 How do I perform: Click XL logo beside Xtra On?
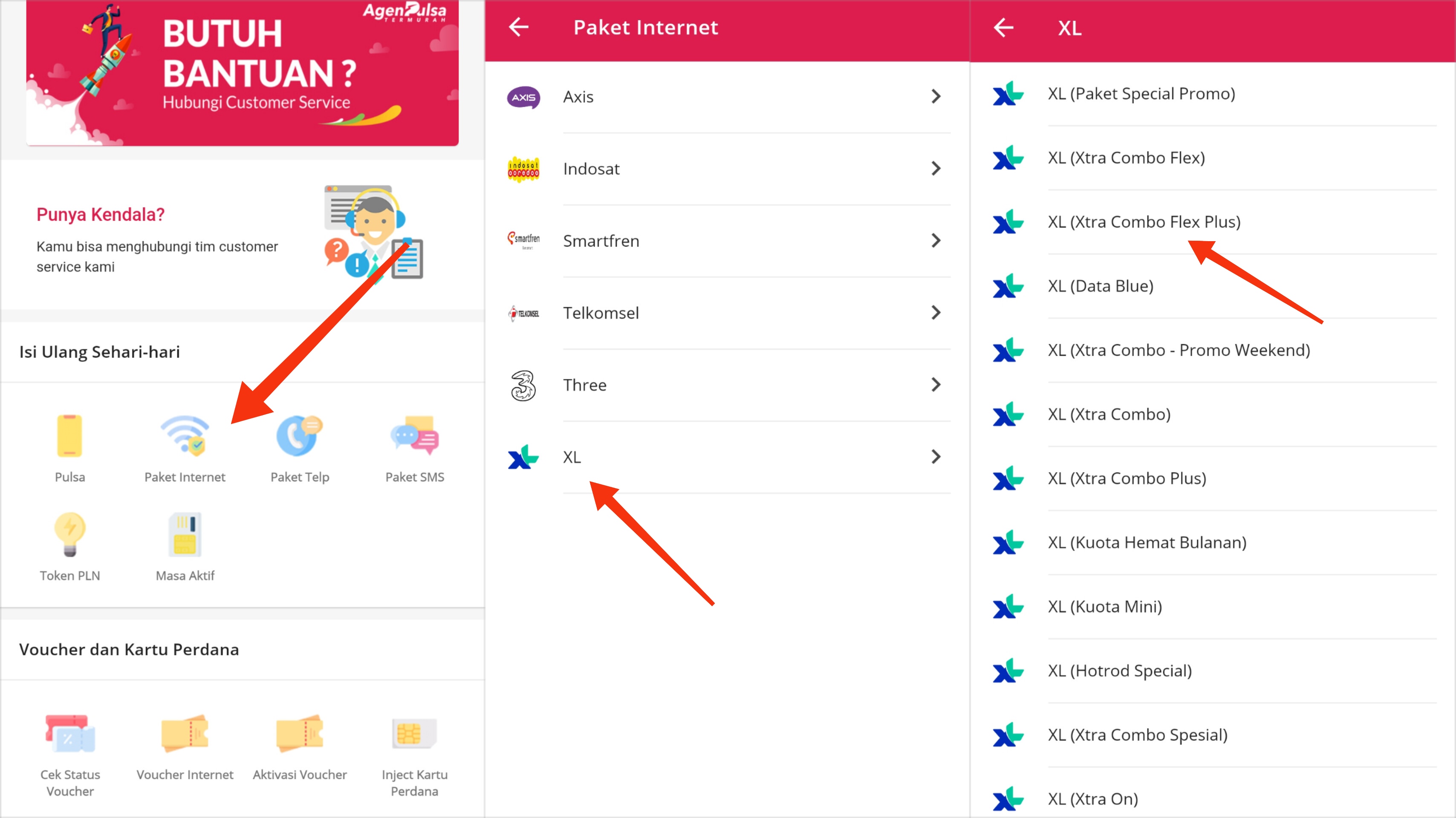(x=1008, y=799)
